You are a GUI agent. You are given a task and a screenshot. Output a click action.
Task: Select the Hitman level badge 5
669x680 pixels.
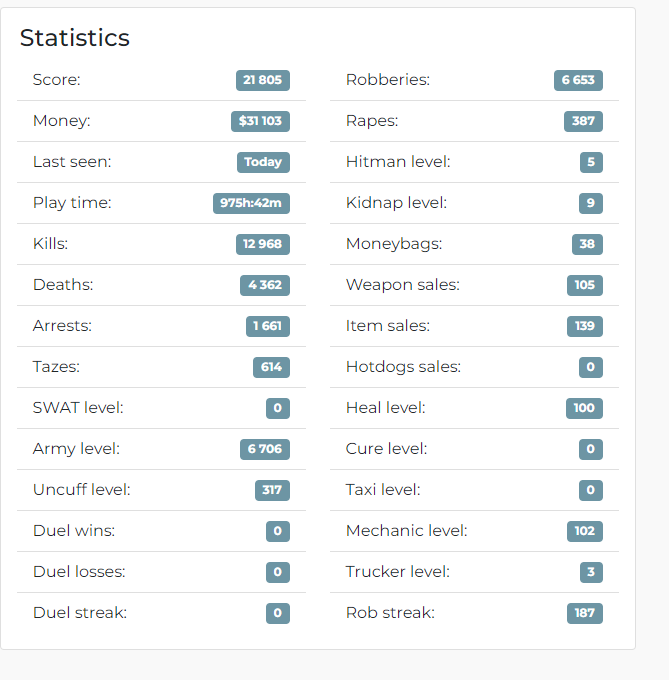[591, 162]
